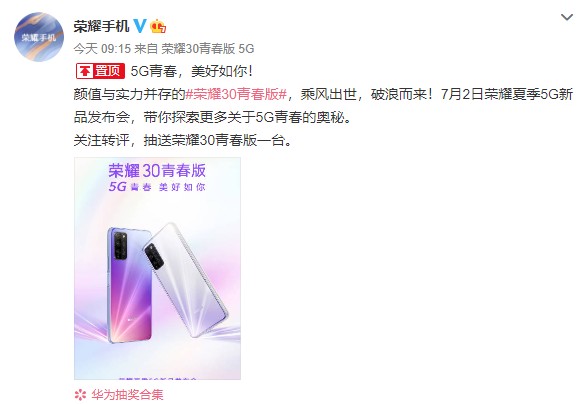This screenshot has width=579, height=404.
Task: Click the pink flower icon beside 华为抽奖合集
Action: coord(80,395)
